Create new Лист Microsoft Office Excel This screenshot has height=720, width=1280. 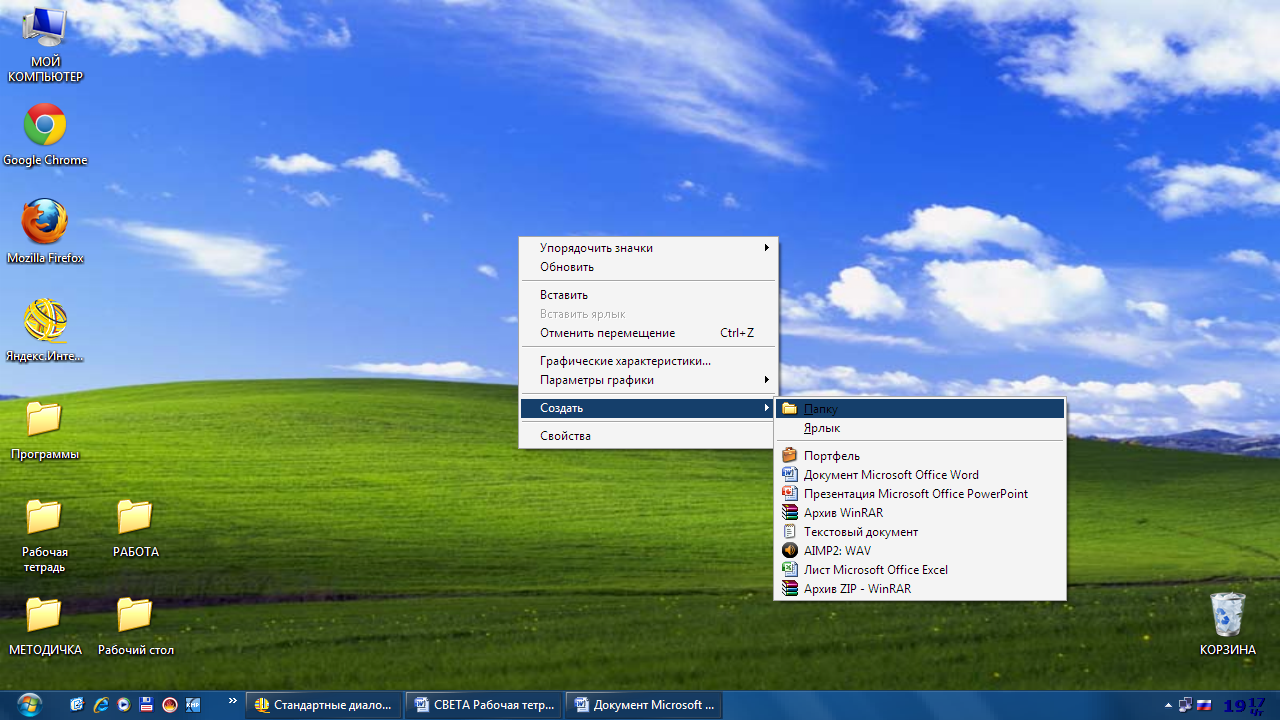click(x=920, y=570)
